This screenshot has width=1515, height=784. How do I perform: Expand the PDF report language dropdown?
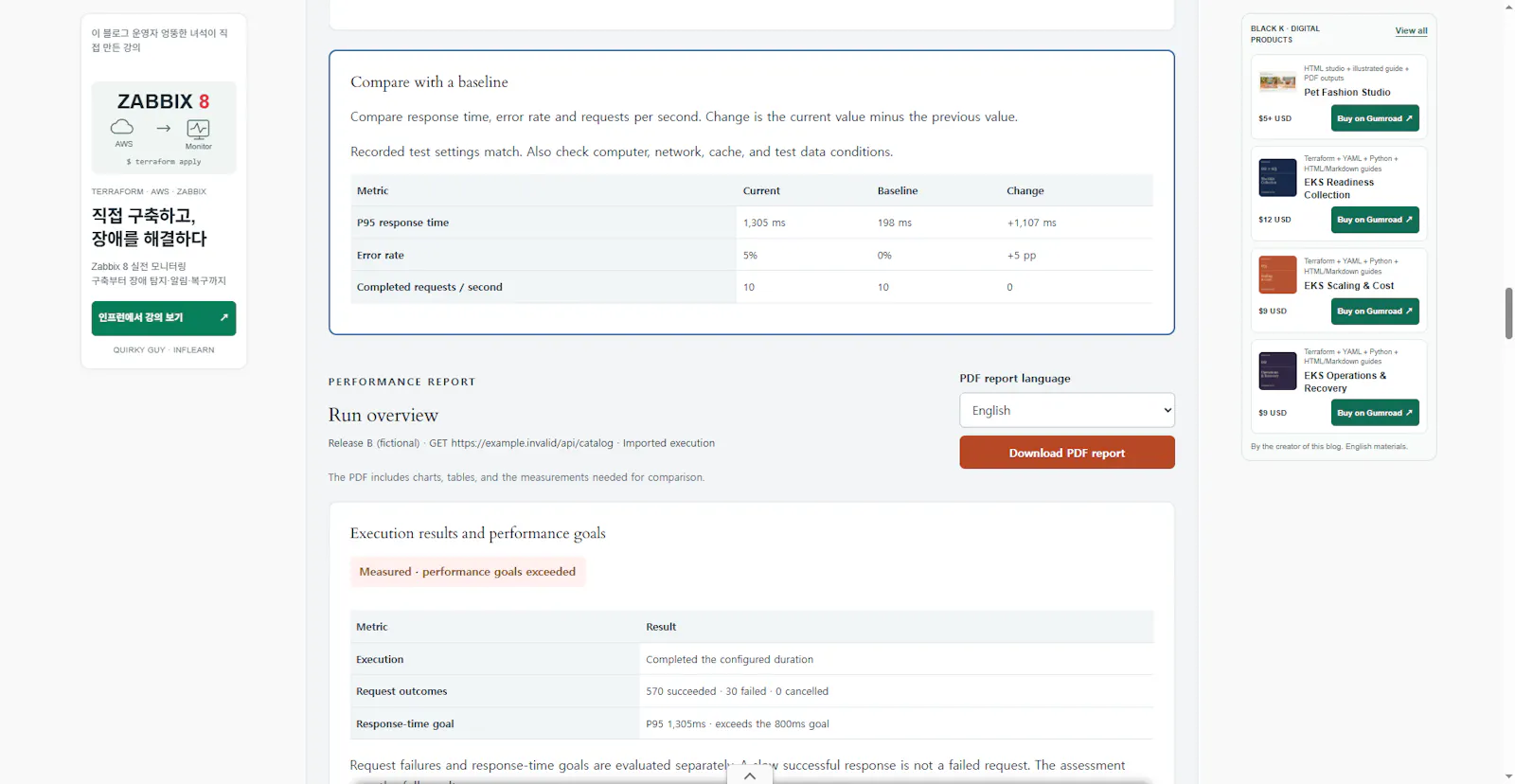tap(1067, 410)
